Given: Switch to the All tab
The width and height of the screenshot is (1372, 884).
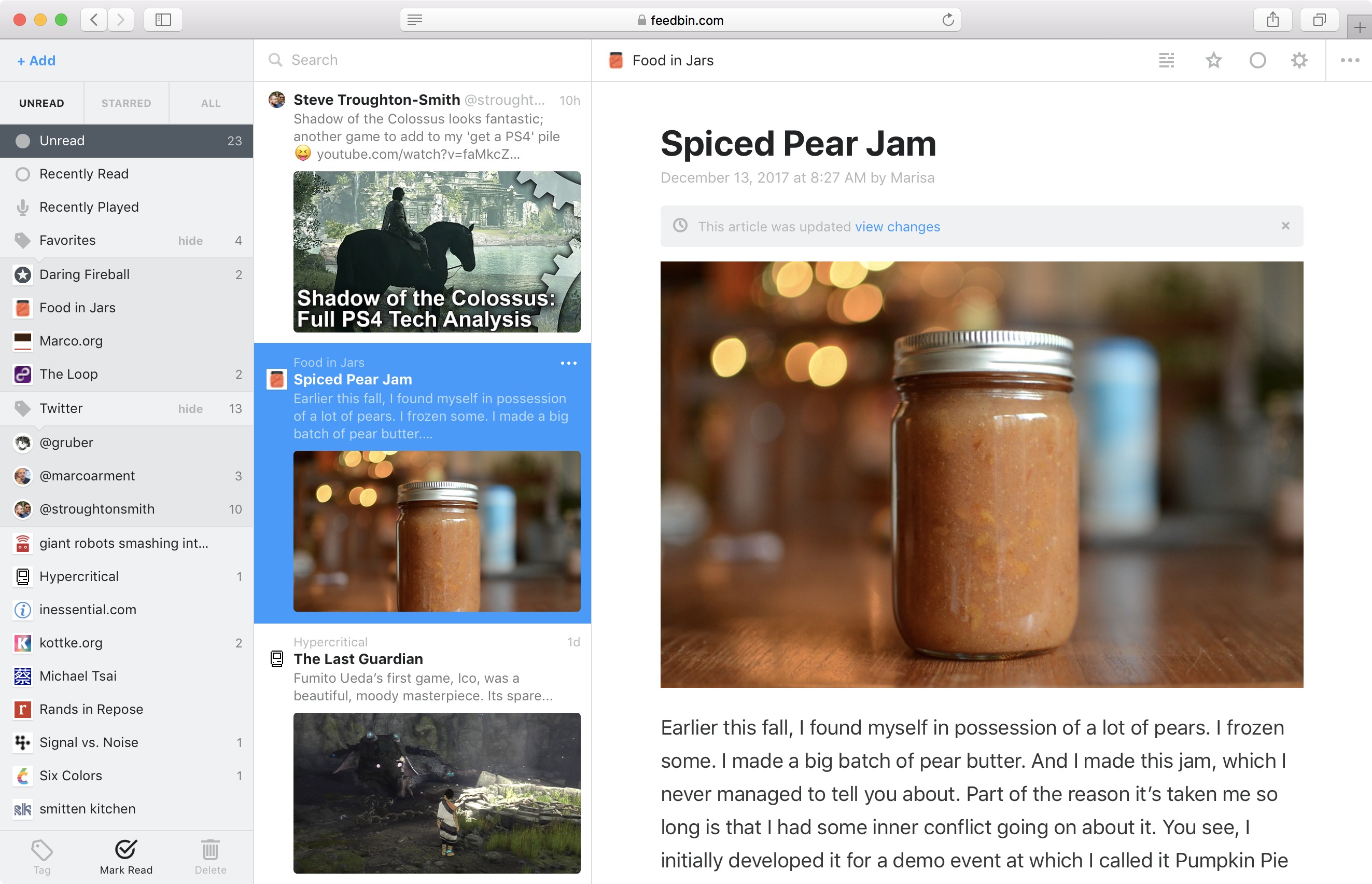Looking at the screenshot, I should [211, 103].
